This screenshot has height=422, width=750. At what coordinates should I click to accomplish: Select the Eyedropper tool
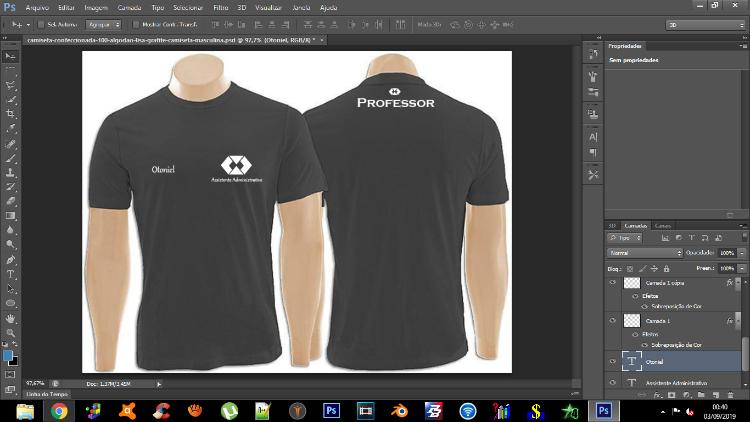click(11, 128)
